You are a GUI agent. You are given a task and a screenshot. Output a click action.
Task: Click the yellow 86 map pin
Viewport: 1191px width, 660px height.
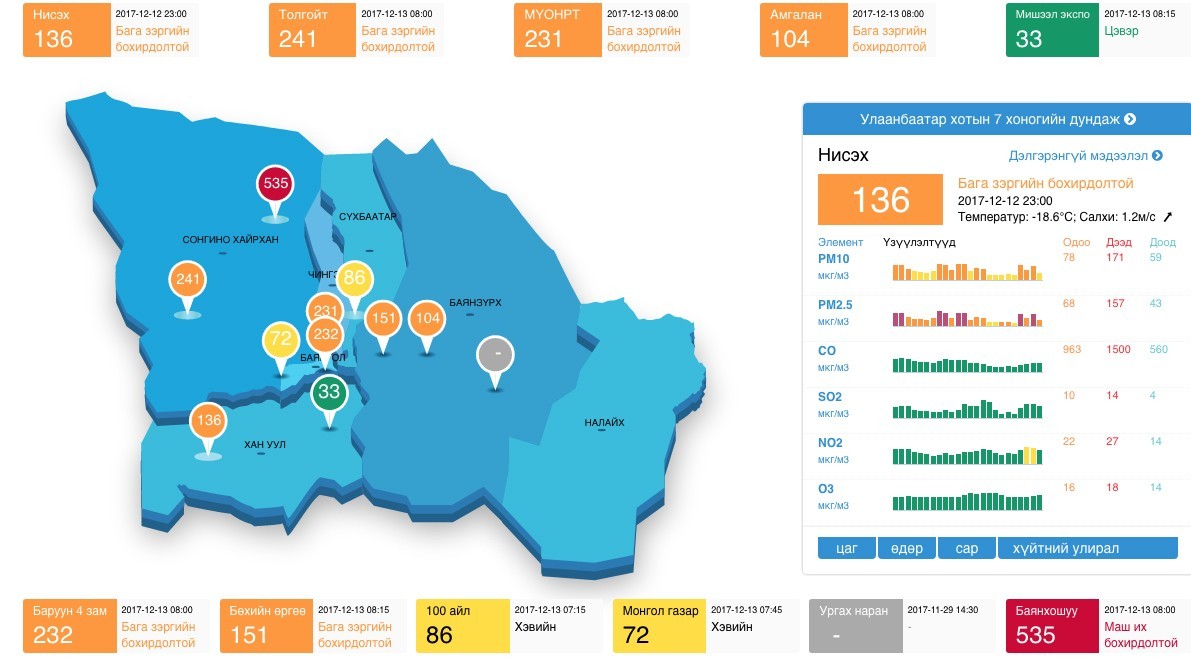pos(354,278)
